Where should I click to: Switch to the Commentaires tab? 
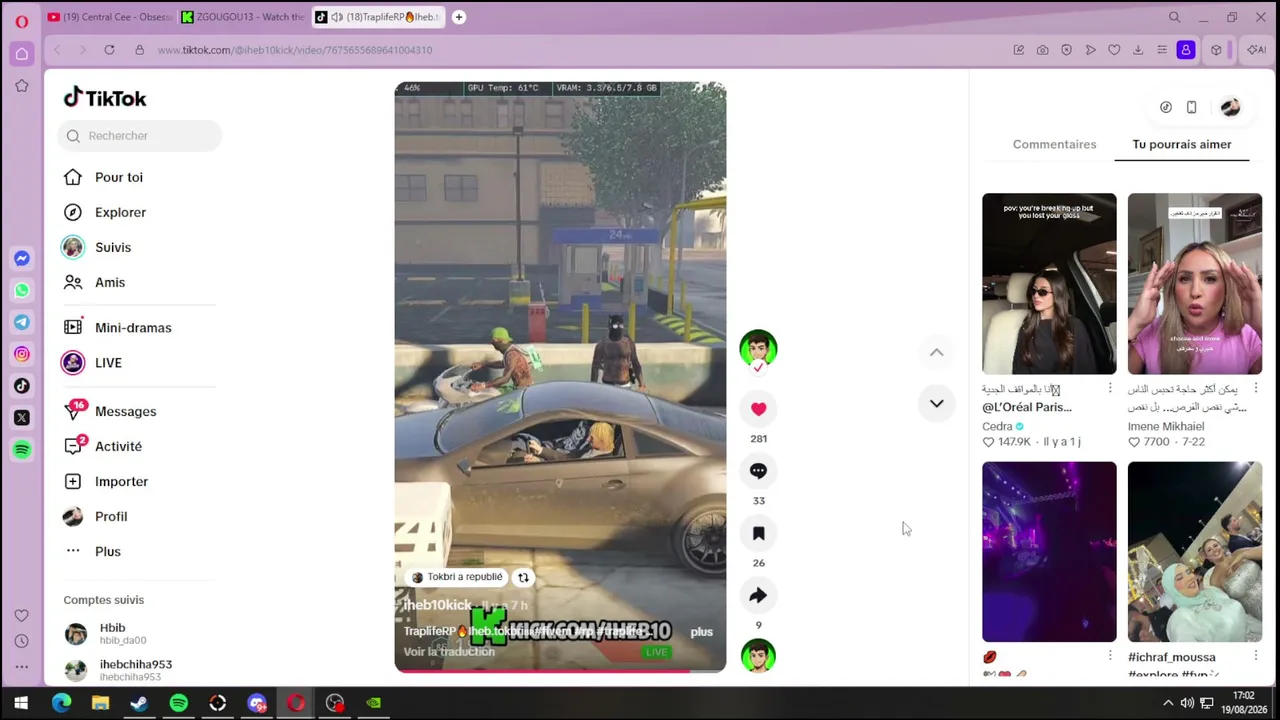pos(1054,144)
